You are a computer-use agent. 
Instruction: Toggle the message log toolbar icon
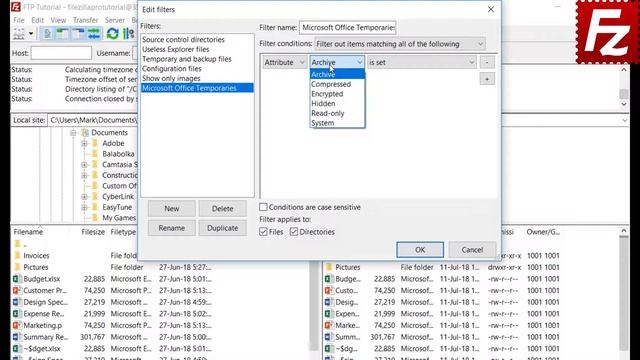47,33
